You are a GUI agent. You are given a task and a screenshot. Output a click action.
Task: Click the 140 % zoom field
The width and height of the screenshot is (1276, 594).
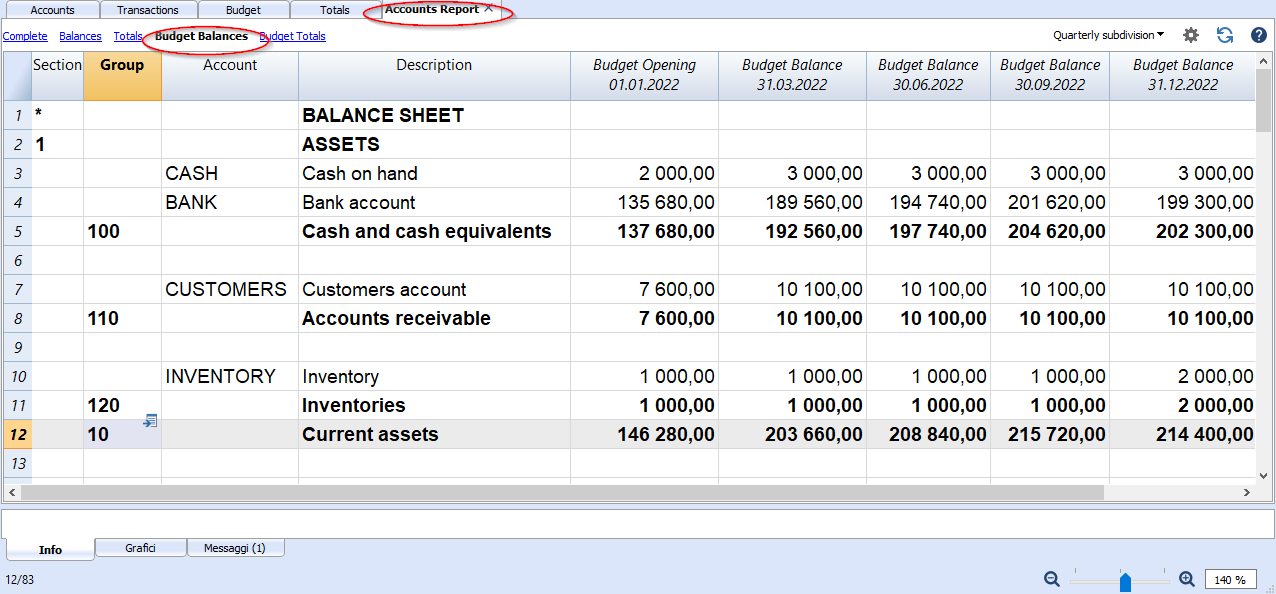[x=1231, y=580]
